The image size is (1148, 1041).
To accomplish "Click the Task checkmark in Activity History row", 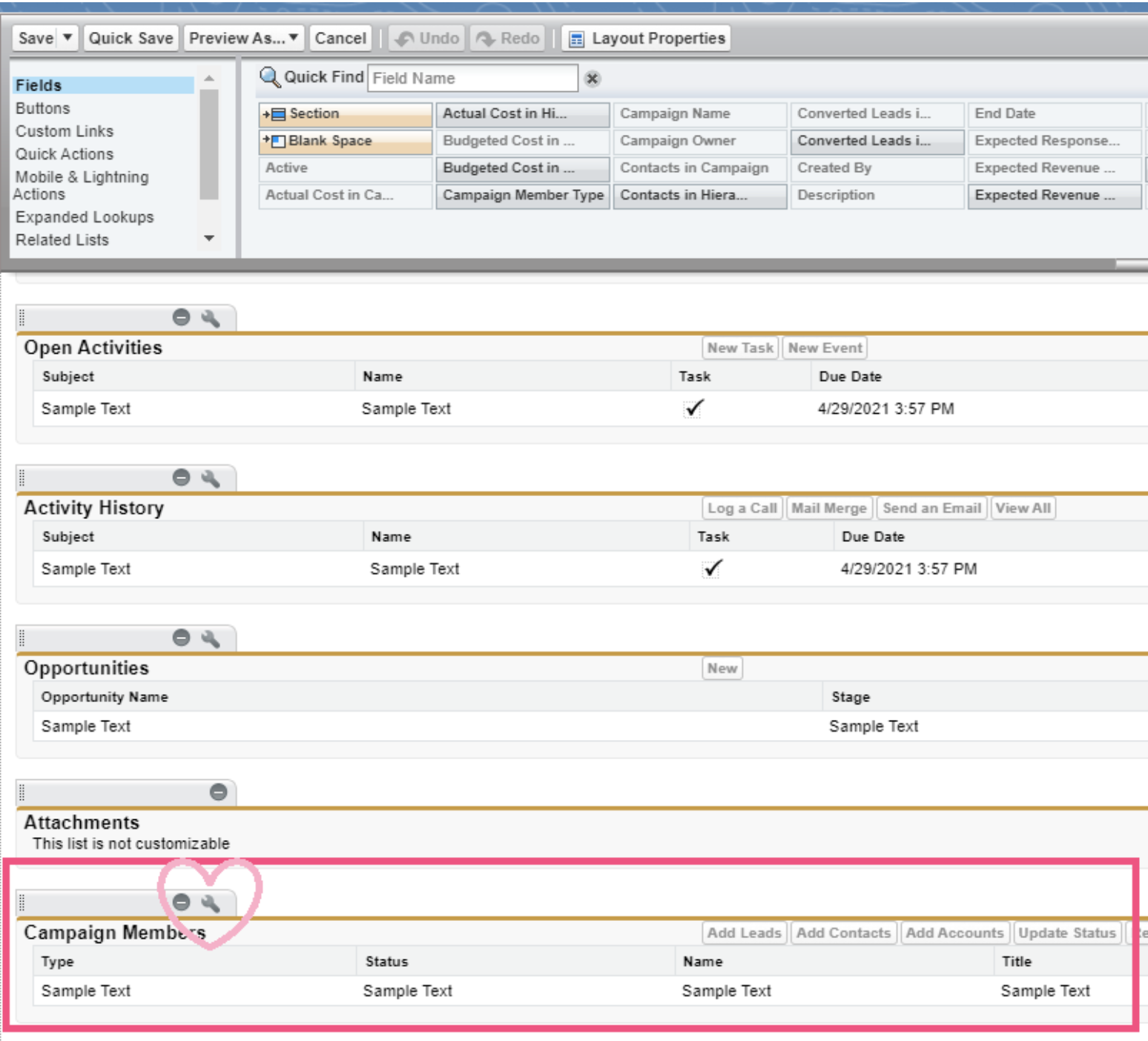I will (x=712, y=568).
